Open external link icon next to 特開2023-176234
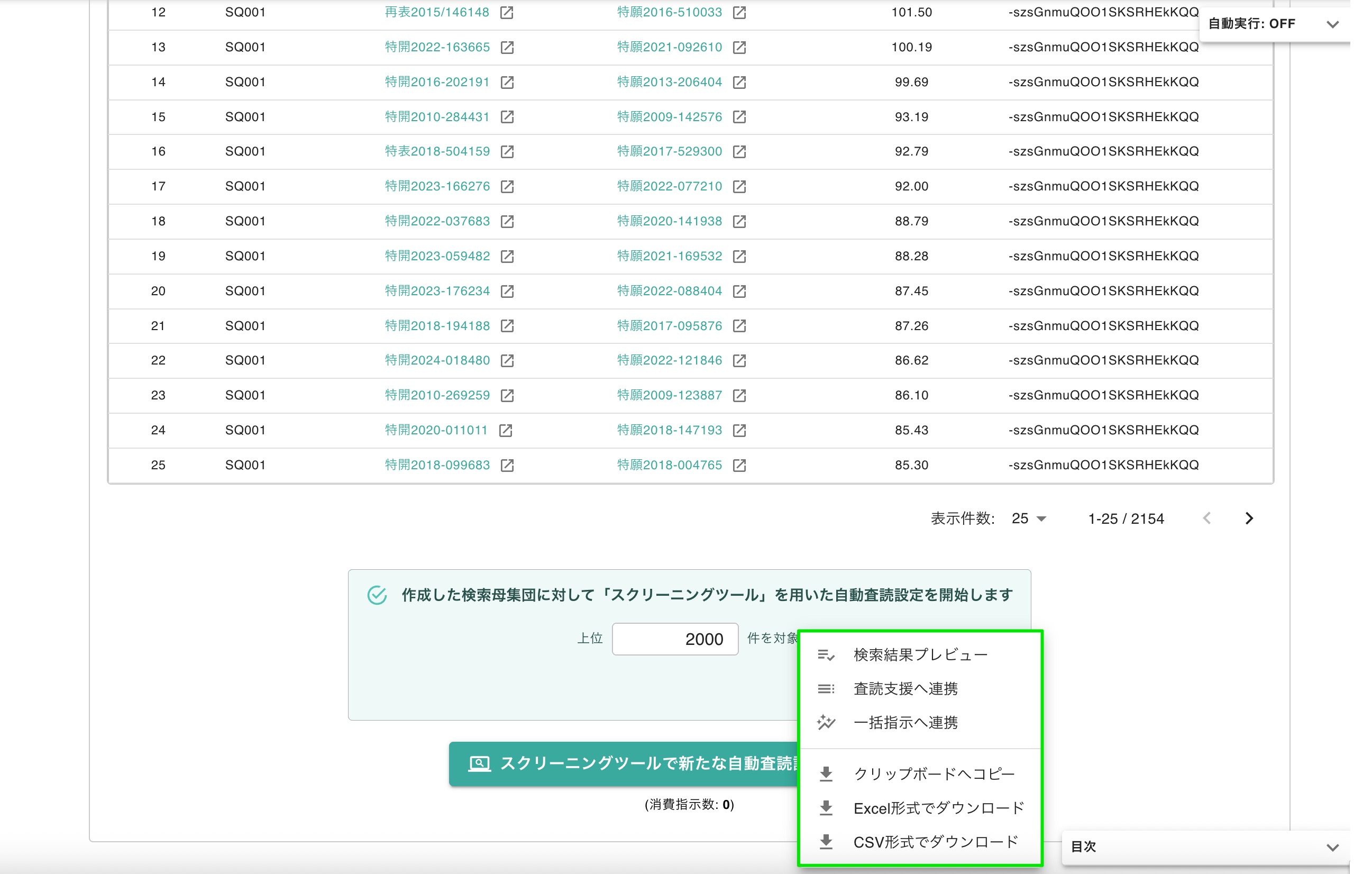 pos(507,291)
